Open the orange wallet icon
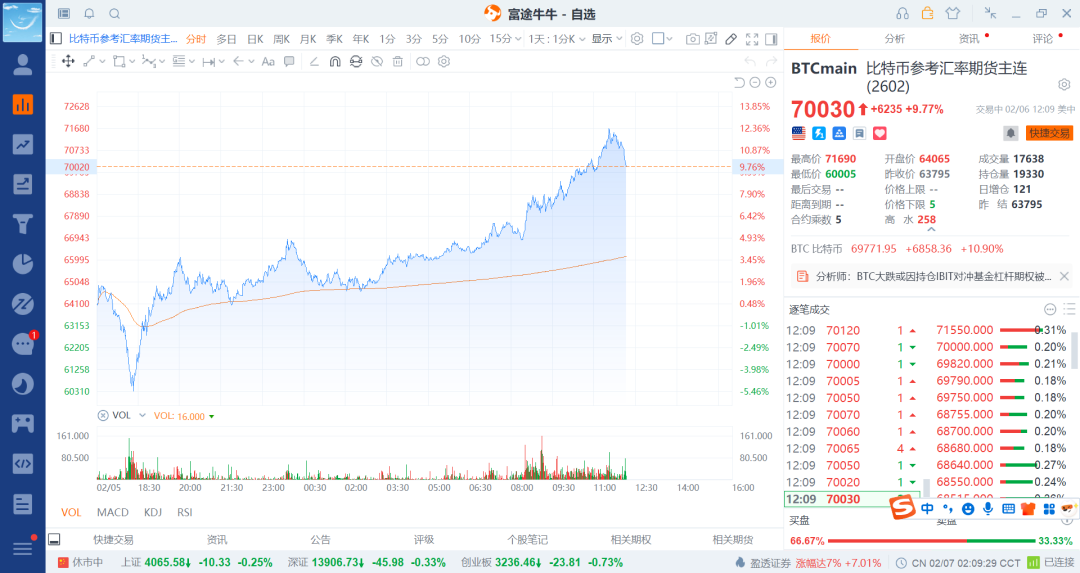This screenshot has width=1080, height=573. click(928, 13)
